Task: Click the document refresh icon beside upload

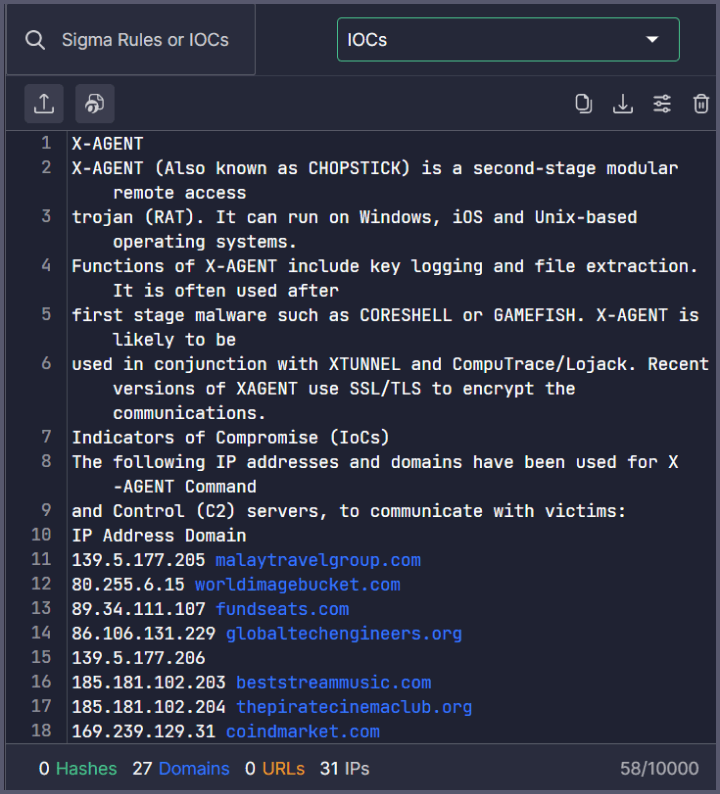Action: [x=95, y=104]
